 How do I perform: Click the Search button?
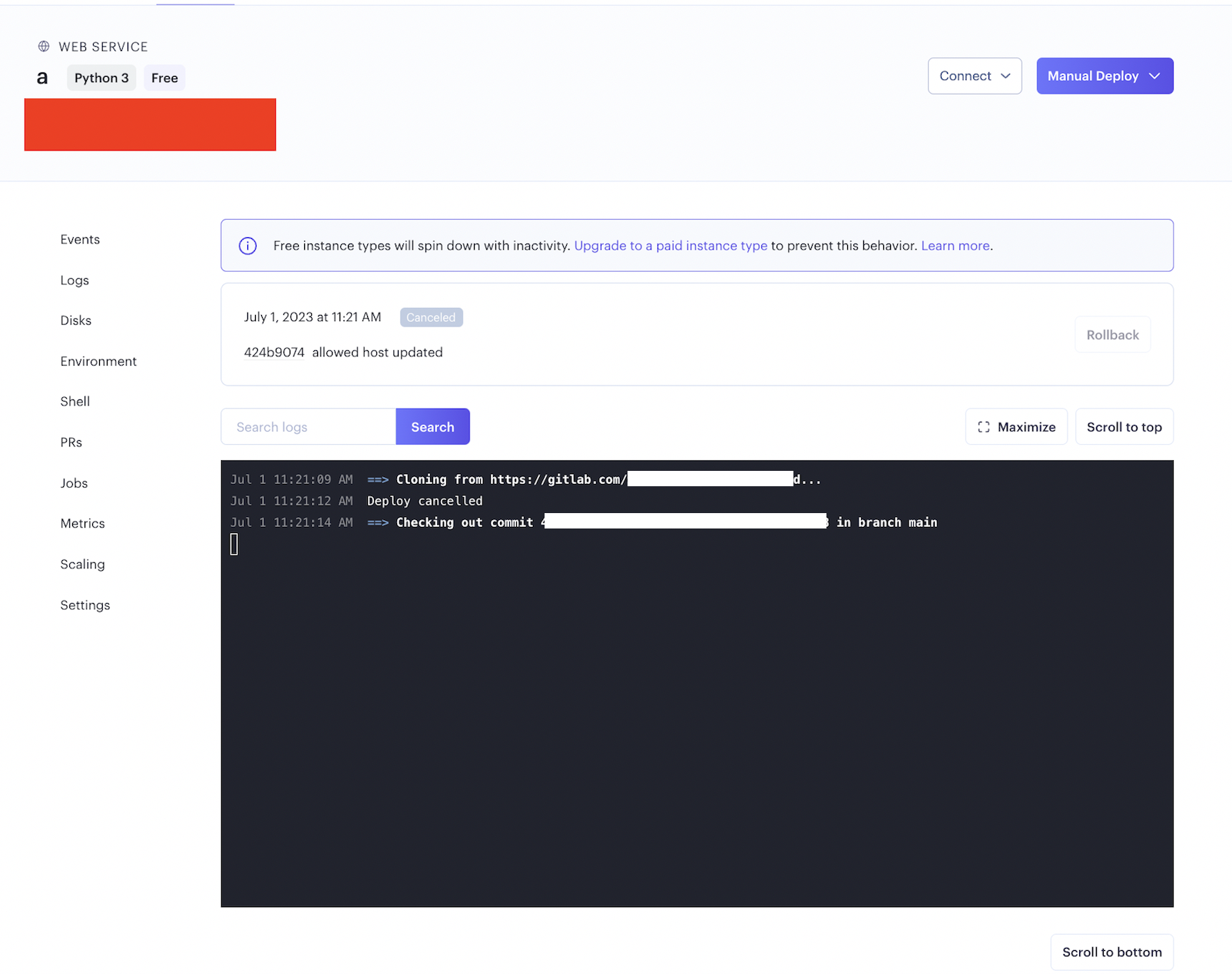coord(432,427)
